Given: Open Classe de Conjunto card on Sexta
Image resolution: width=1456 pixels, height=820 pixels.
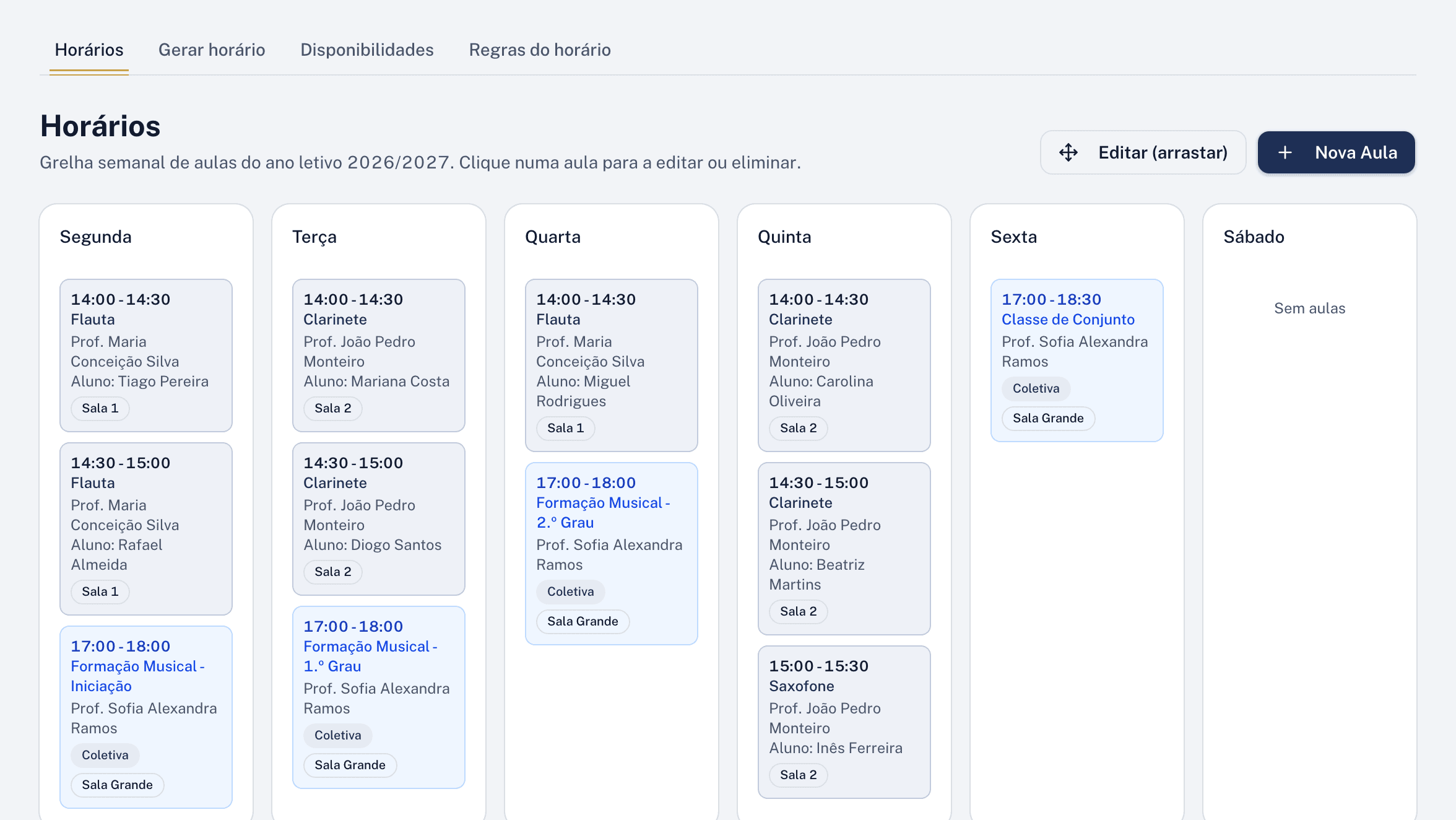Looking at the screenshot, I should (1077, 360).
